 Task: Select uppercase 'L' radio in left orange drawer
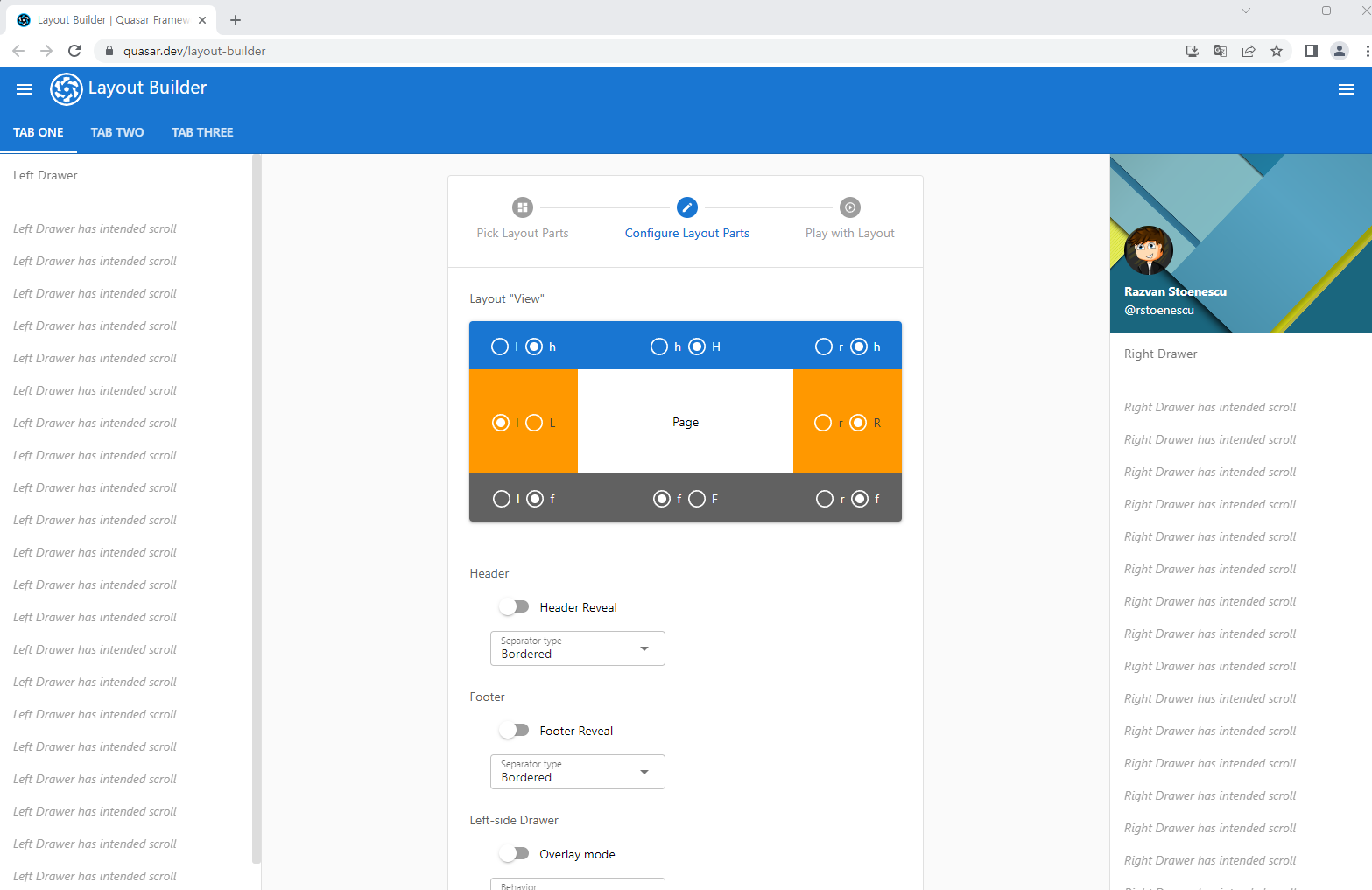click(534, 423)
